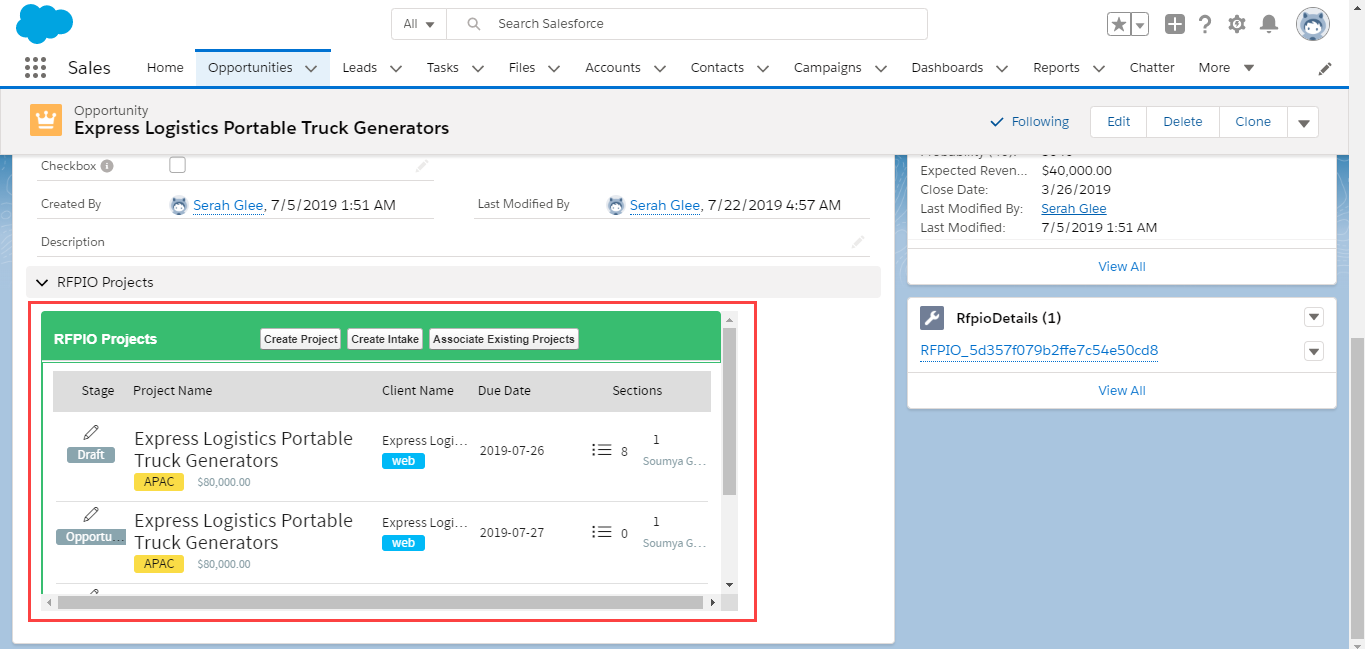Open the Reports tab
1365x649 pixels.
click(x=1056, y=68)
